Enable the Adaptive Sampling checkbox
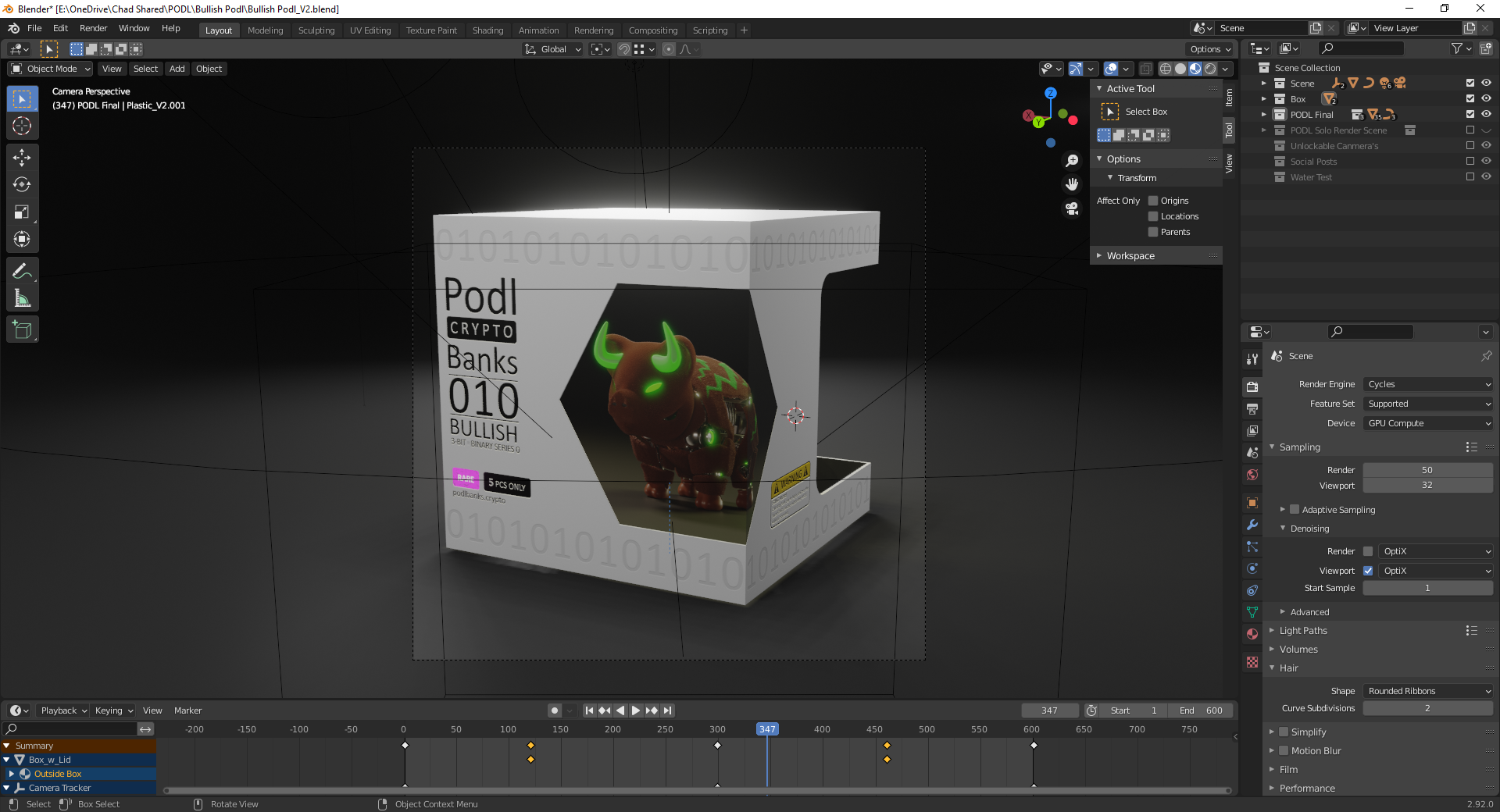 (1295, 510)
